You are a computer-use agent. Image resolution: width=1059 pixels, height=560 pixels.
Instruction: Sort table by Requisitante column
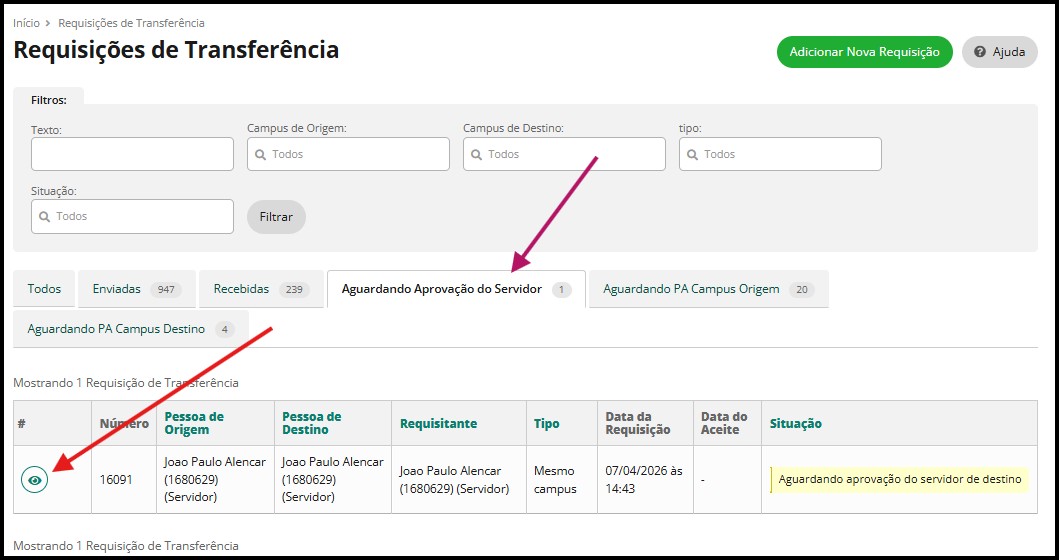click(x=438, y=424)
